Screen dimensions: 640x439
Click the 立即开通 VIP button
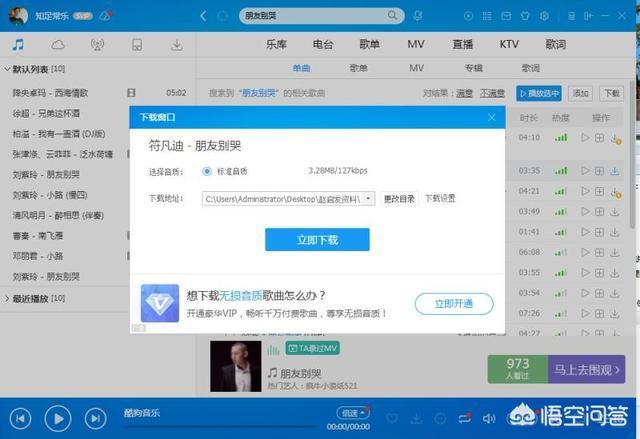point(454,304)
